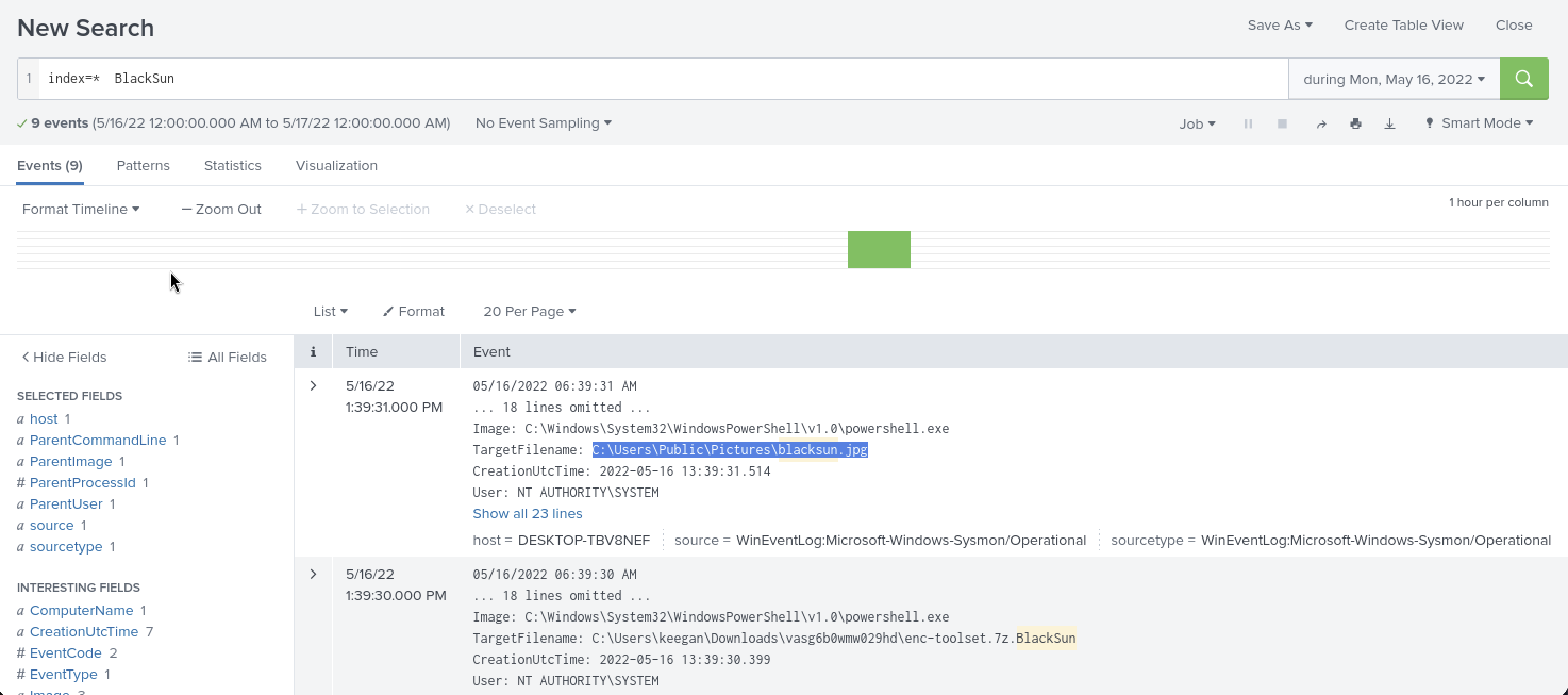Open Job menu dropdown
The height and width of the screenshot is (695, 1568).
(1197, 123)
